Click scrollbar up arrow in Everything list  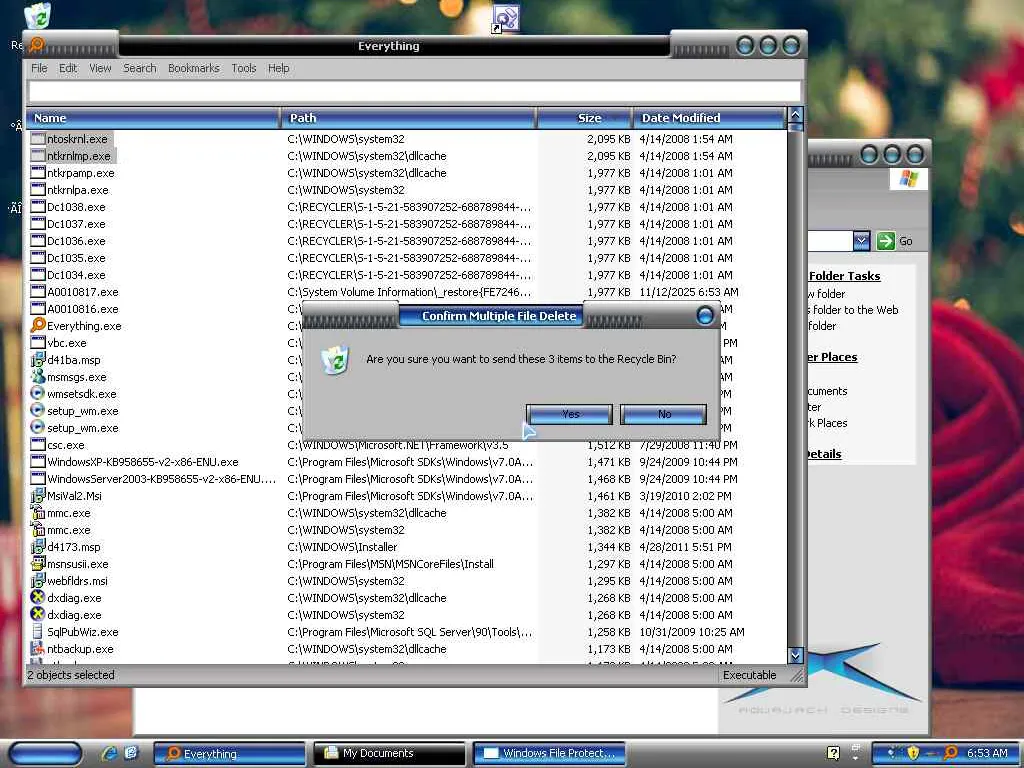pos(795,116)
